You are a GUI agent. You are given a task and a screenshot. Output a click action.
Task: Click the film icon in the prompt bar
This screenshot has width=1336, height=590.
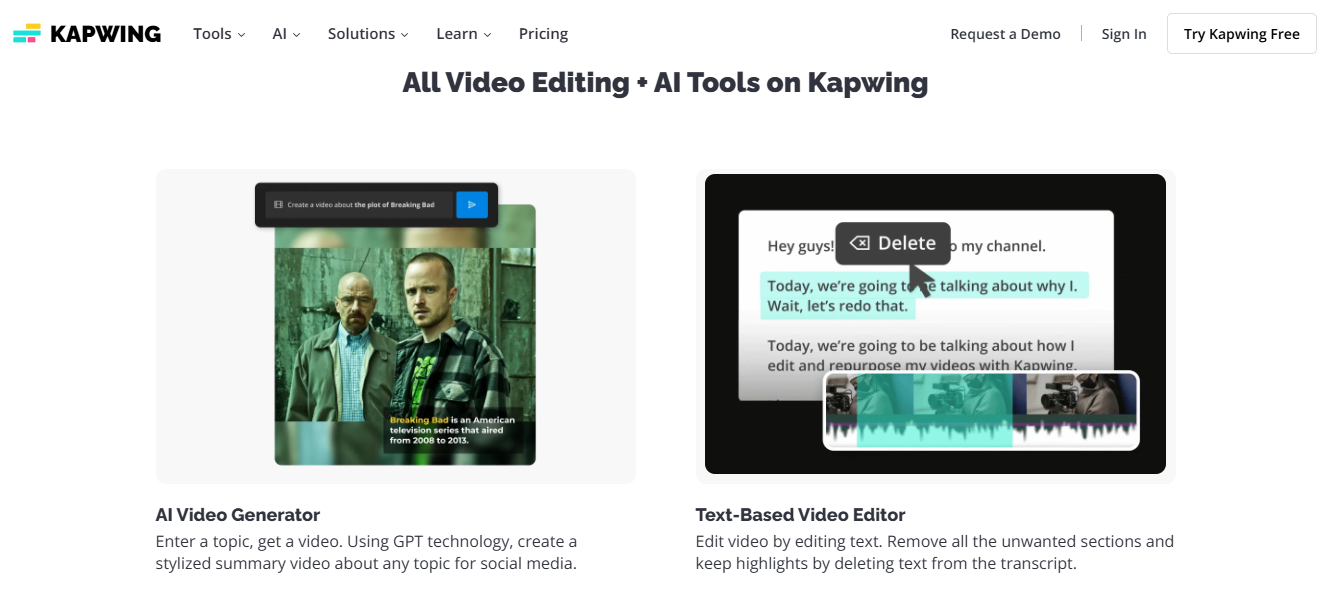[278, 205]
